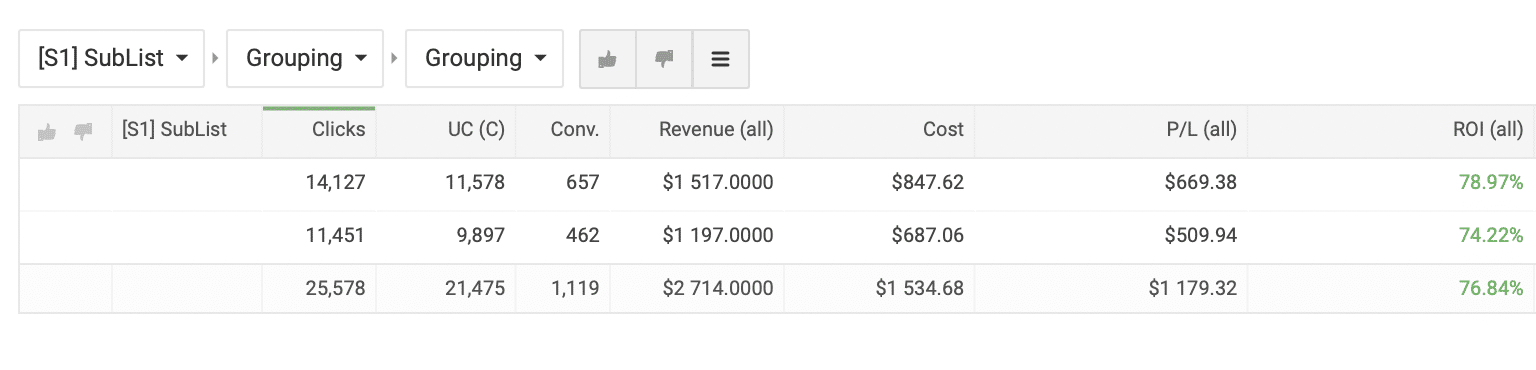Select the row with 14,127 clicks
The height and width of the screenshot is (370, 1536).
click(777, 183)
